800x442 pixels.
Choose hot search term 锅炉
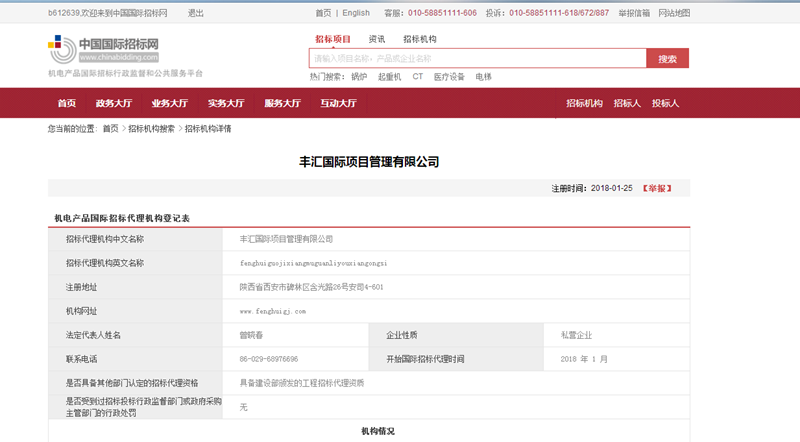[359, 77]
